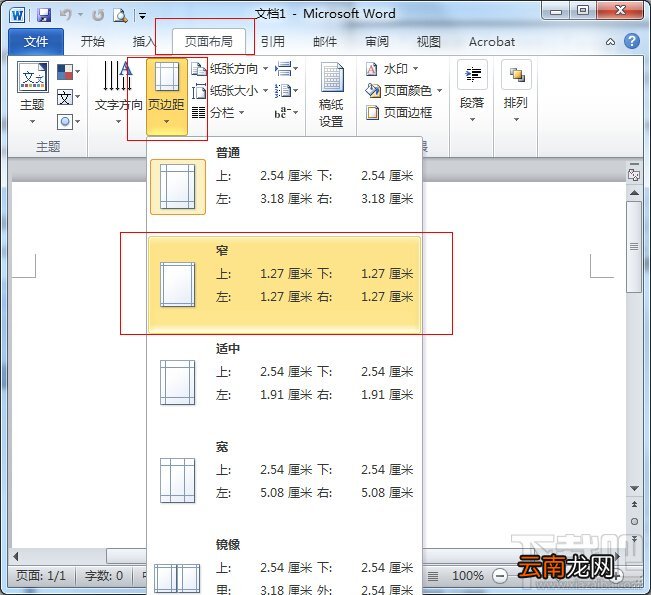Open the 纸张大小 paper size dropdown
Screen dimensions: 651x595
point(230,91)
